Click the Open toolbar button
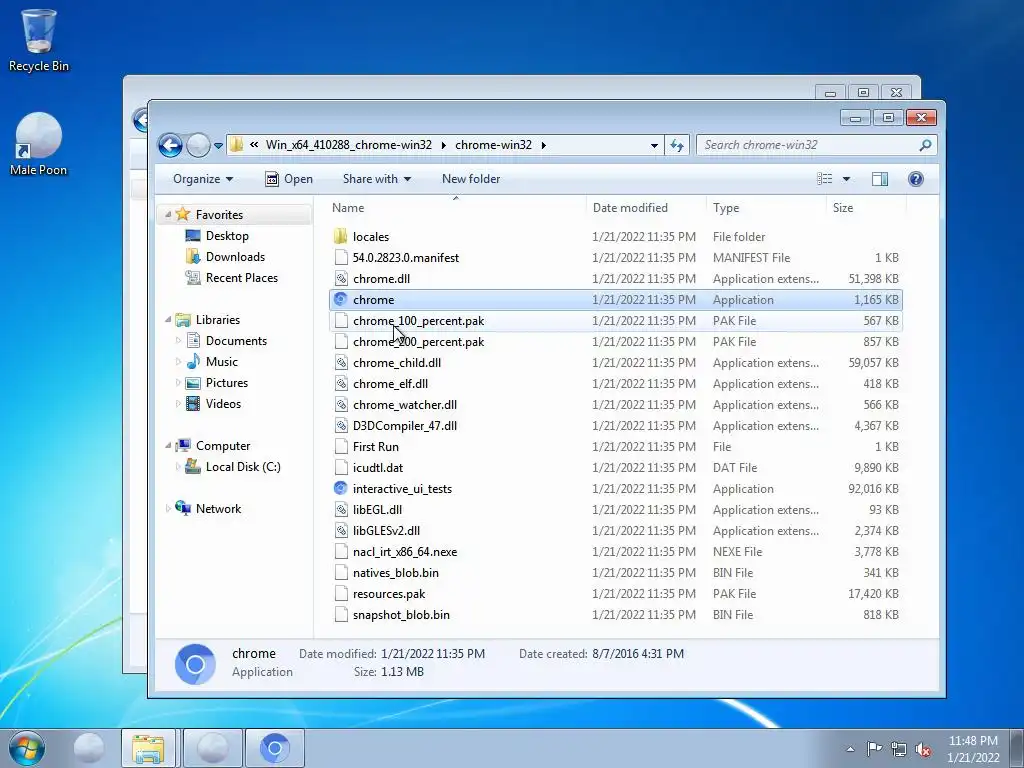Image resolution: width=1024 pixels, height=768 pixels. click(x=289, y=179)
